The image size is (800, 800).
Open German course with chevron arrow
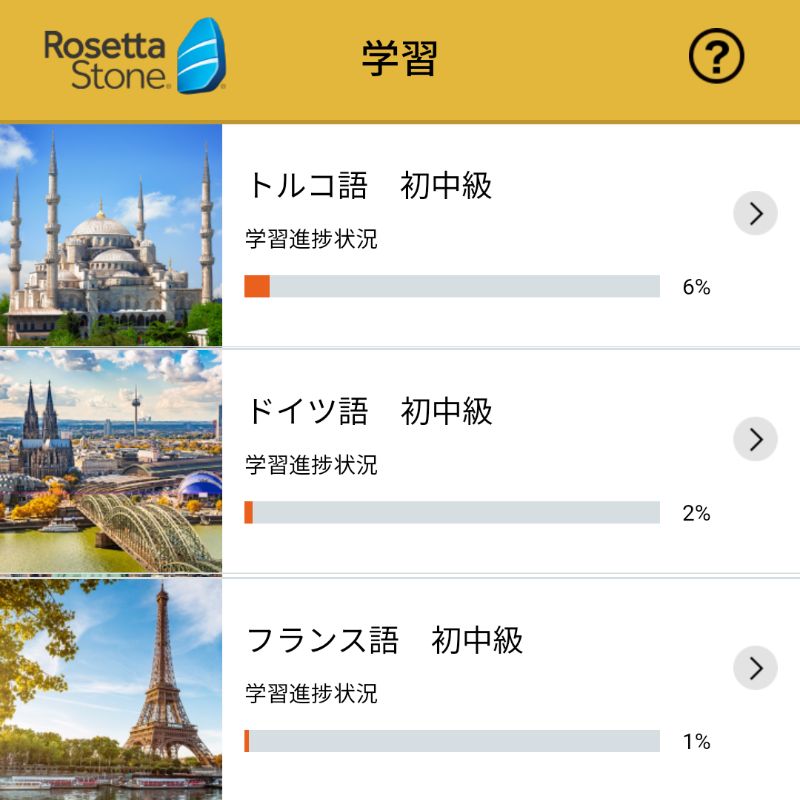(756, 439)
